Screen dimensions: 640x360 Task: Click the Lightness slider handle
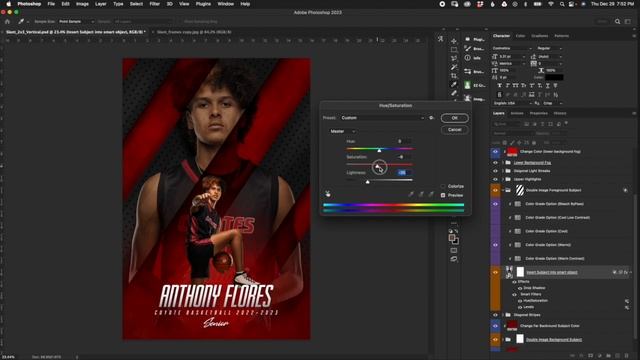coord(367,182)
